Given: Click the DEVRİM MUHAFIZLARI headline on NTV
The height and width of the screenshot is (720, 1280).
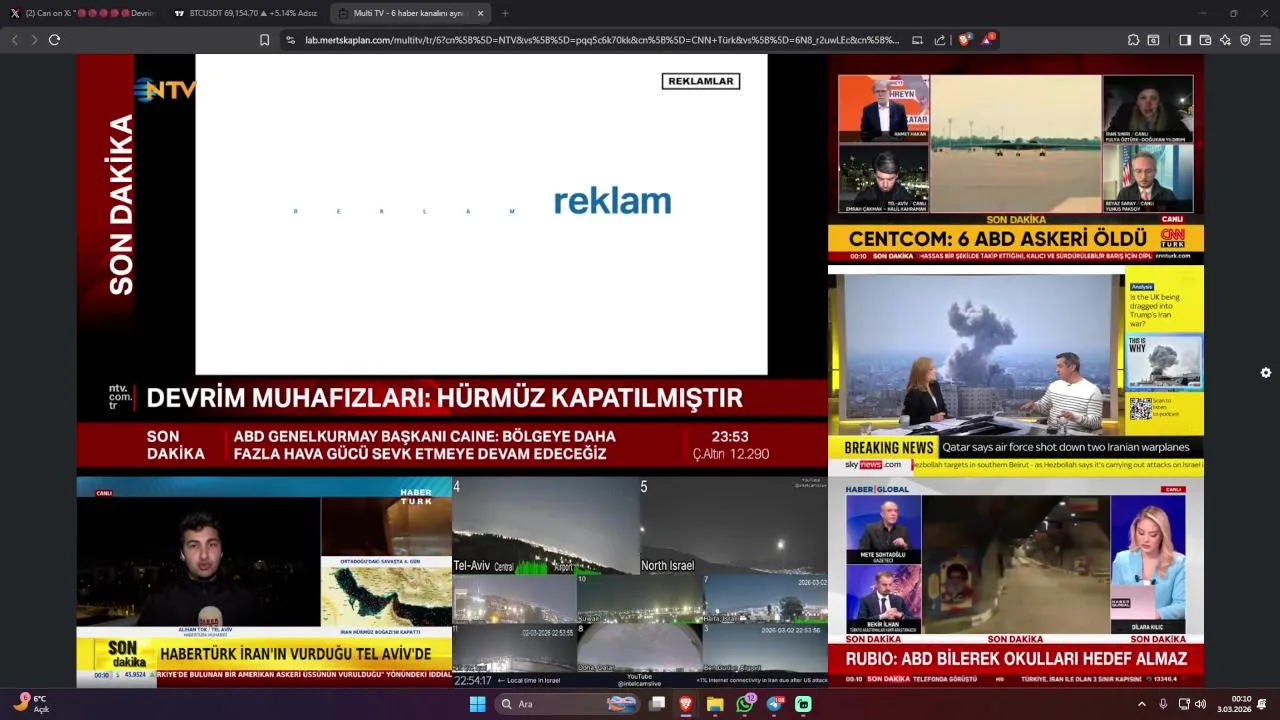Looking at the screenshot, I should click(x=444, y=398).
